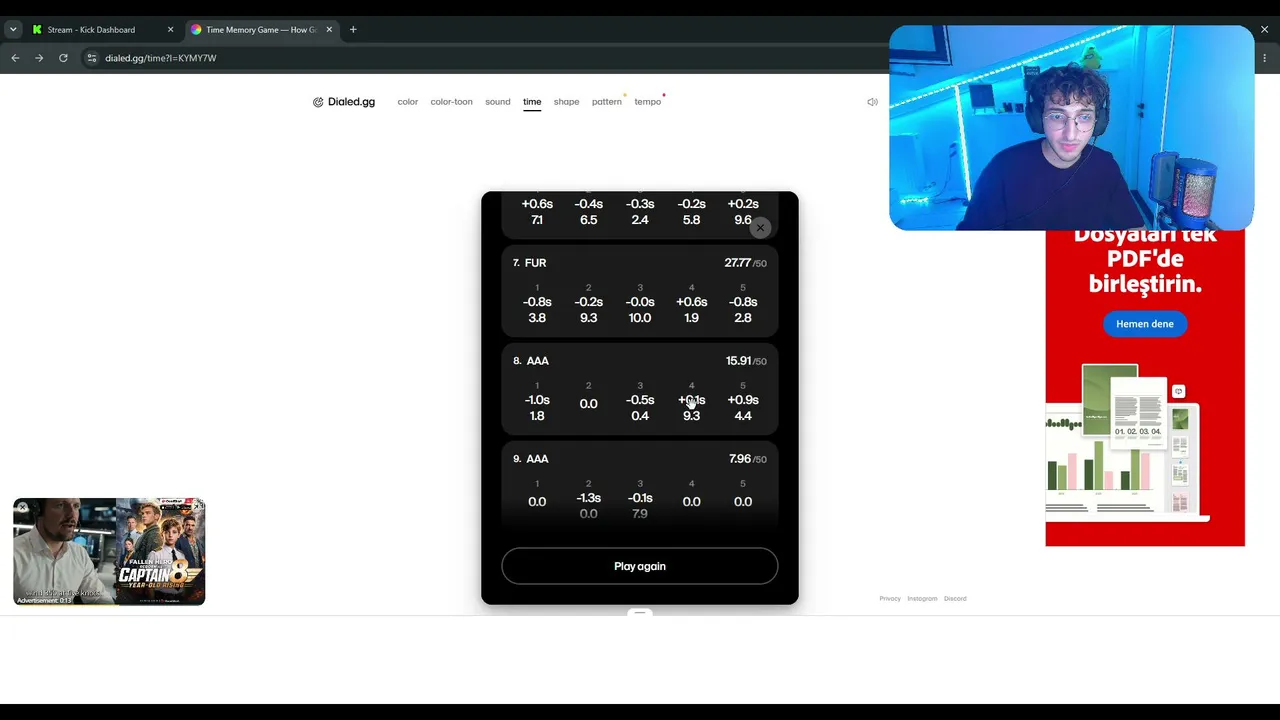Go to the shape game mode
1280x720 pixels.
(567, 102)
